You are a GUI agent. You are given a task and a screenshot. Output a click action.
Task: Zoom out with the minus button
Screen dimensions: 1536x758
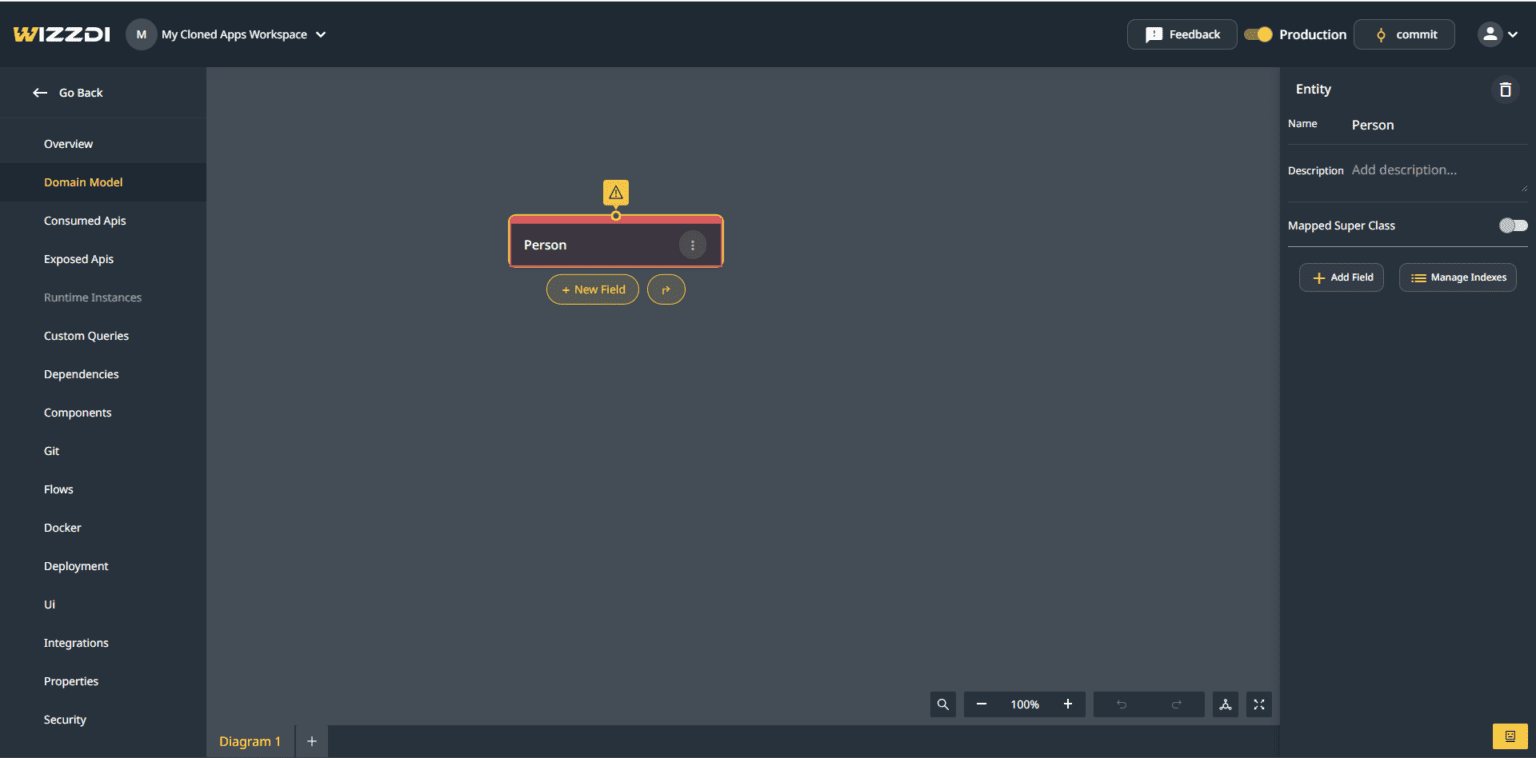point(981,704)
